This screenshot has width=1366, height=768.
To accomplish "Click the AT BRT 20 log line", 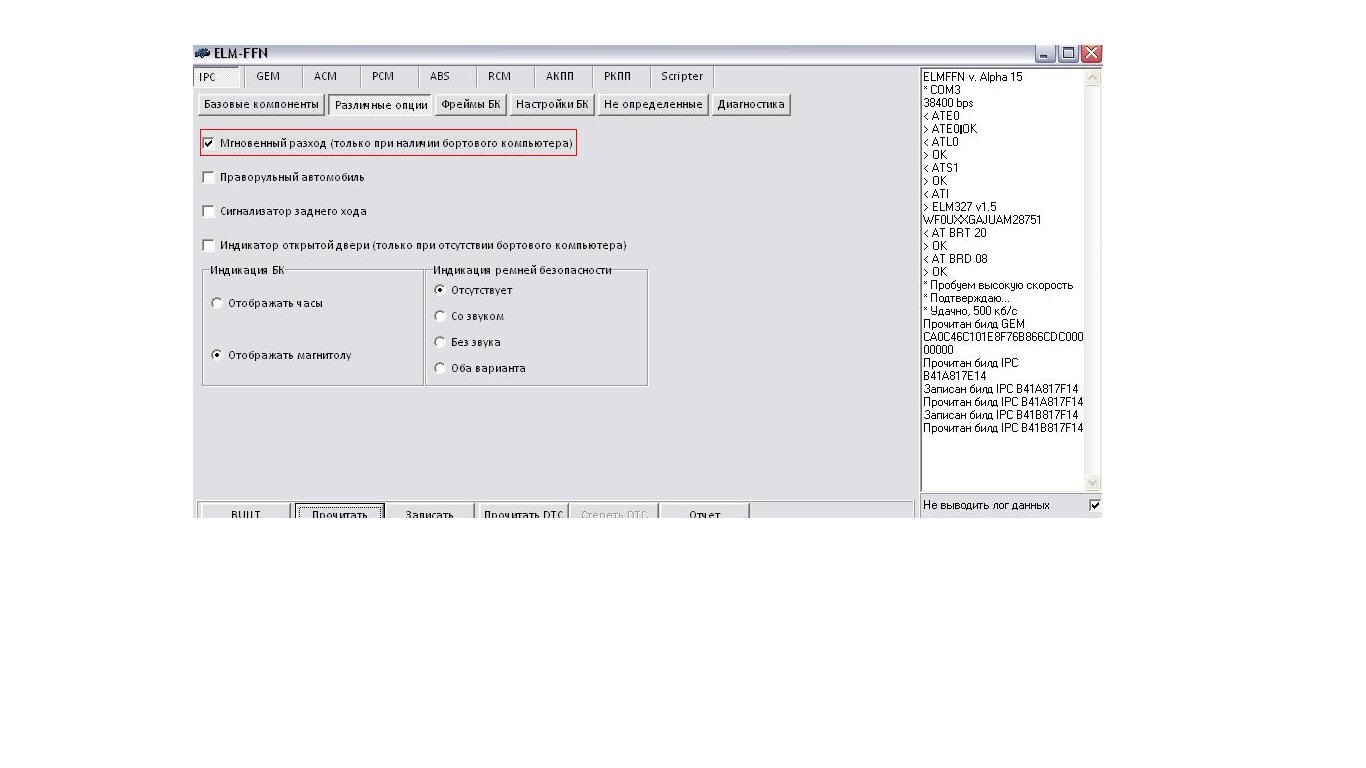I will click(955, 233).
